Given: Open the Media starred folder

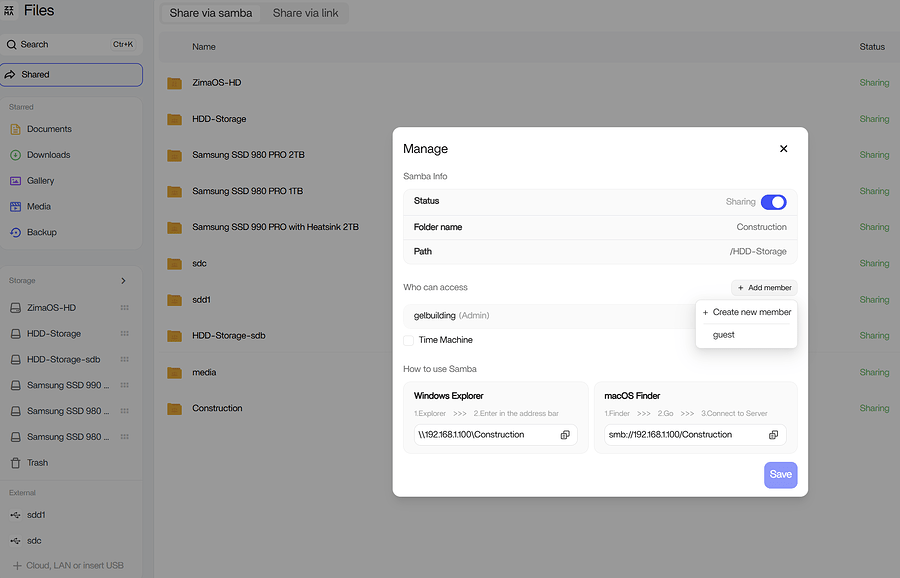Looking at the screenshot, I should [38, 207].
